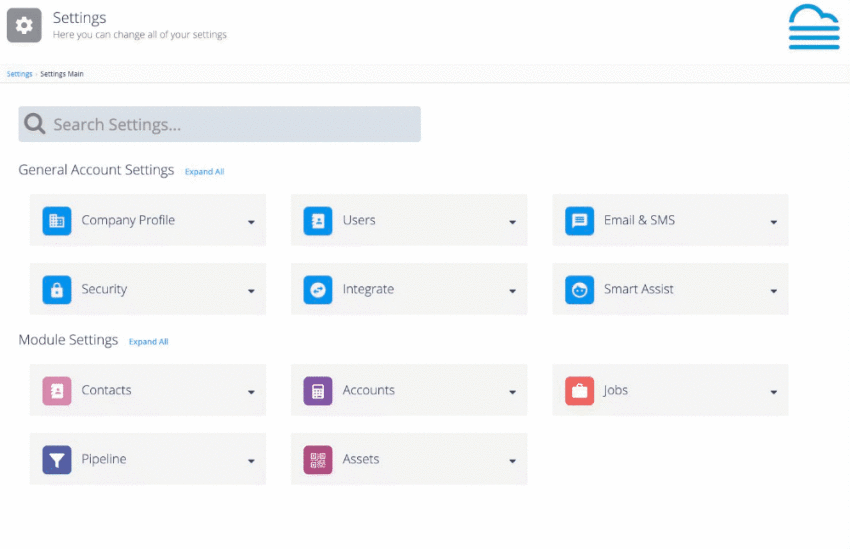Screen dimensions: 850x549
Task: Click the Accounts calculator icon
Action: point(318,391)
